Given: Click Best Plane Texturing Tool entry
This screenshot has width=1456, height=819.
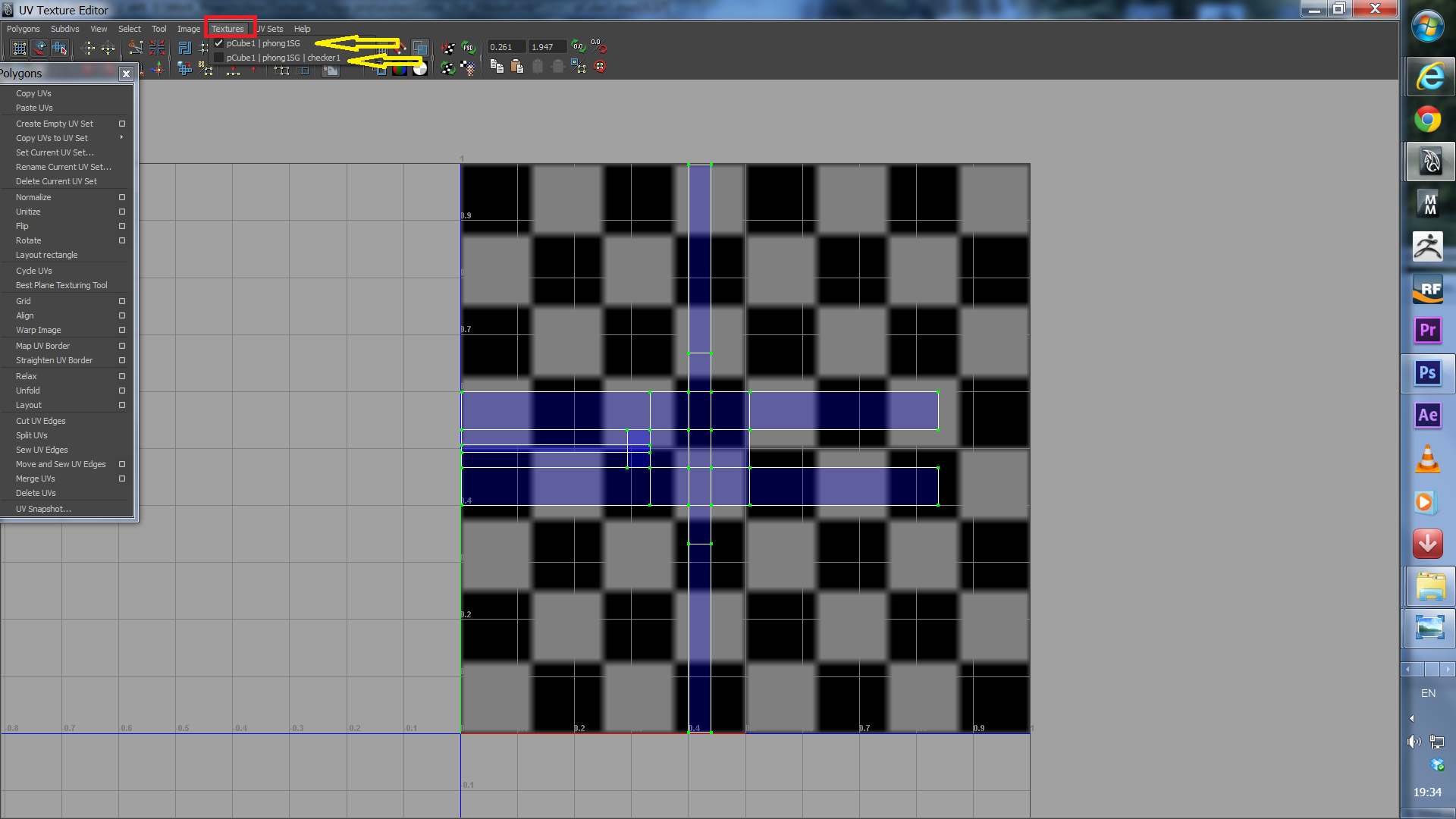Looking at the screenshot, I should (x=61, y=285).
